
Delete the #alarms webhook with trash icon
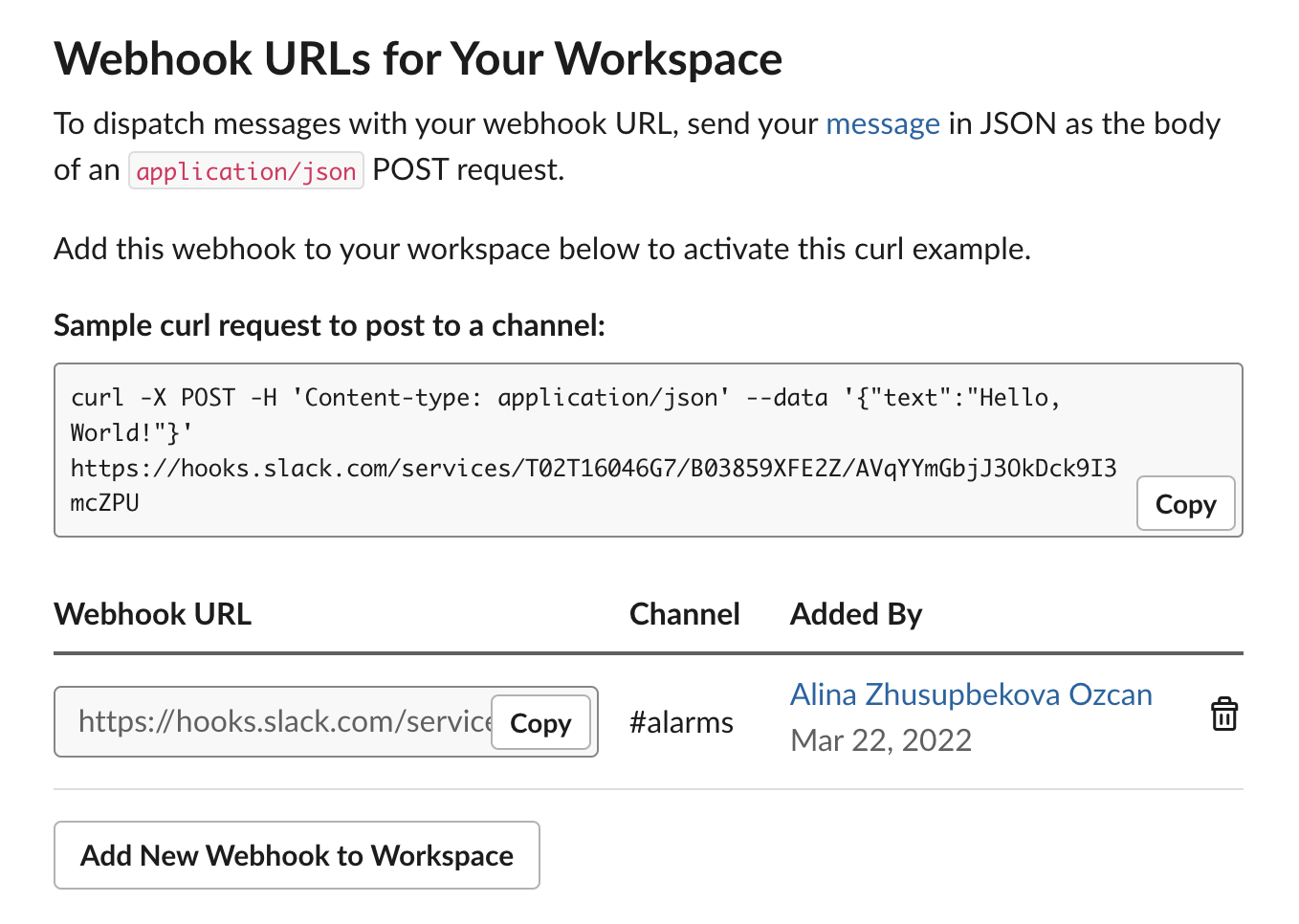pyautogui.click(x=1224, y=715)
